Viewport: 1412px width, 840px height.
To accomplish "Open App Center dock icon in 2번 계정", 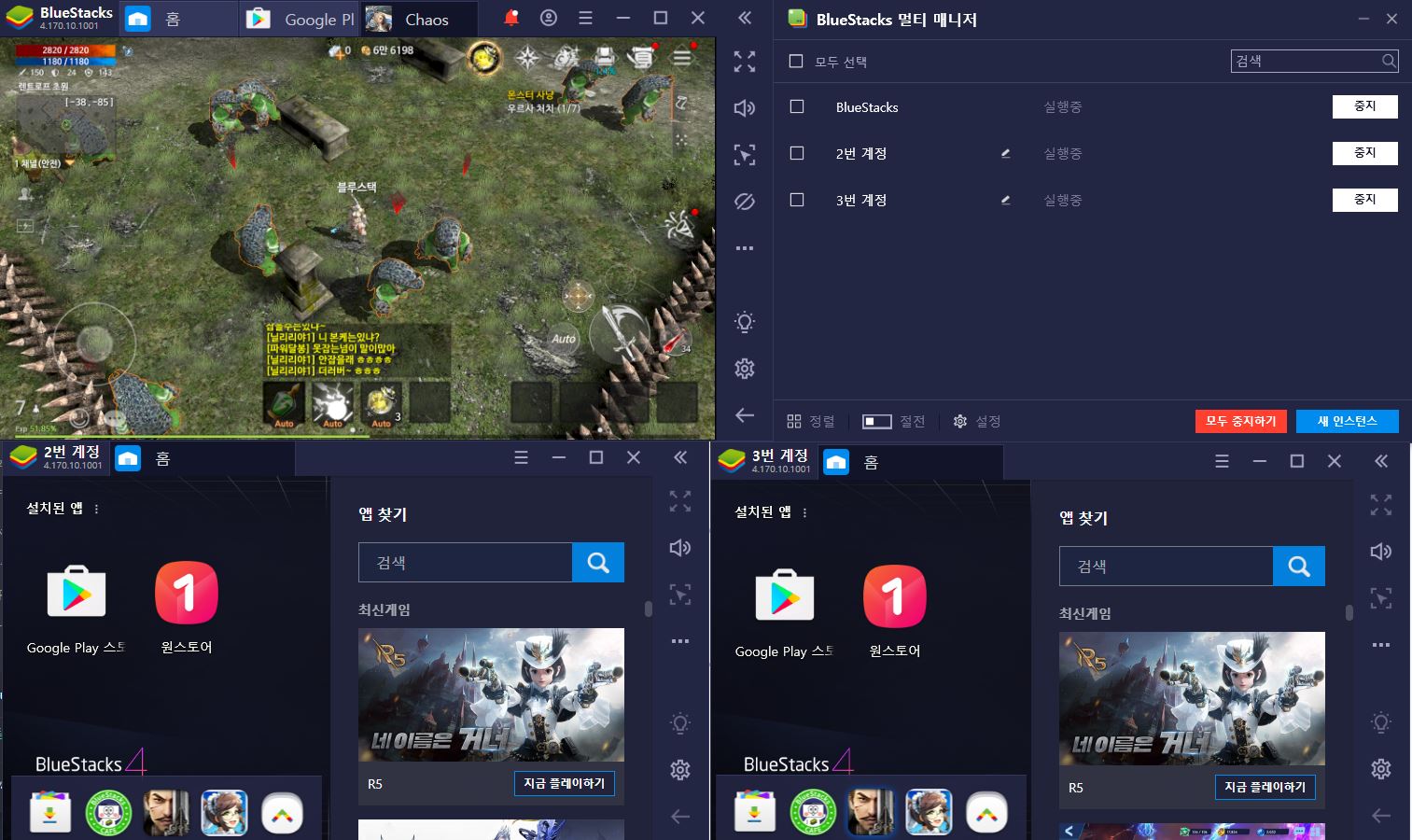I will pos(50,813).
